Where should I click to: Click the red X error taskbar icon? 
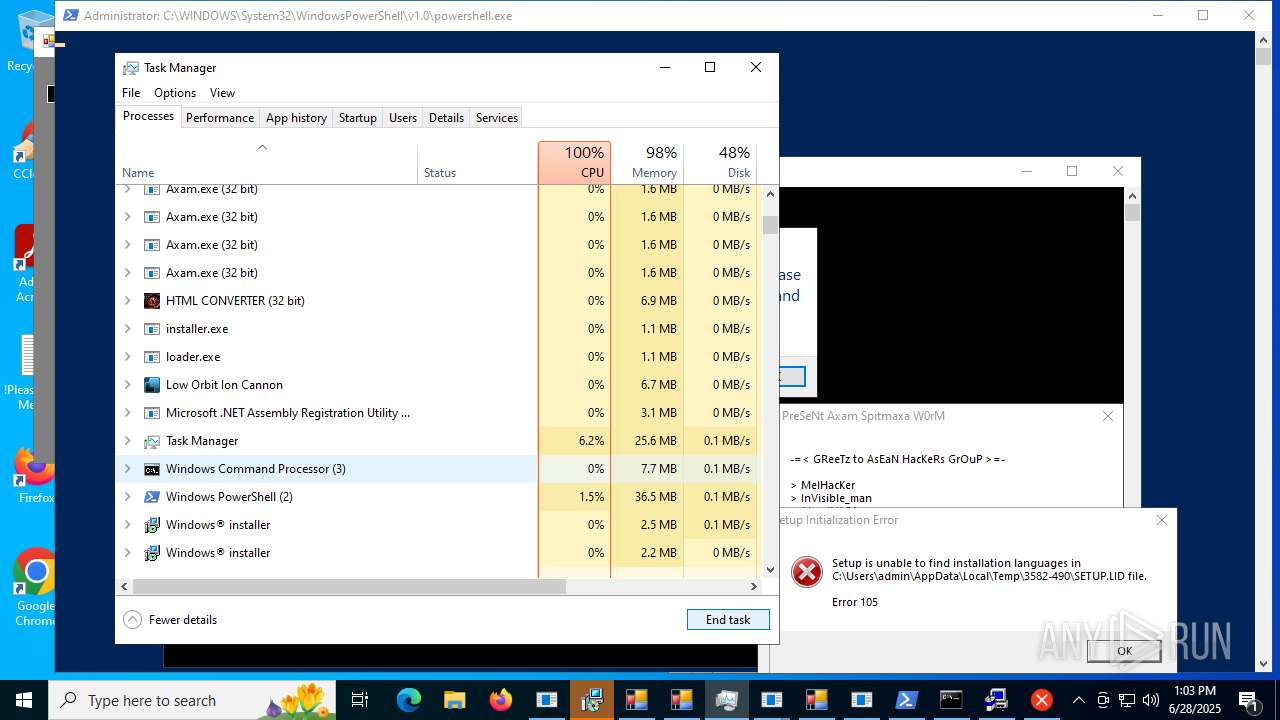click(1041, 700)
